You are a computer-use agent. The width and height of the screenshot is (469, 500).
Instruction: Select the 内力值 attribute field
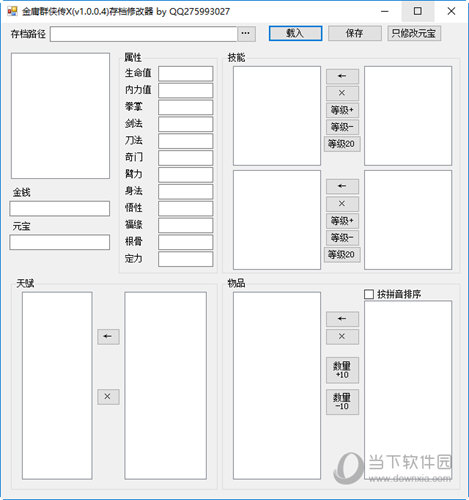pos(186,90)
